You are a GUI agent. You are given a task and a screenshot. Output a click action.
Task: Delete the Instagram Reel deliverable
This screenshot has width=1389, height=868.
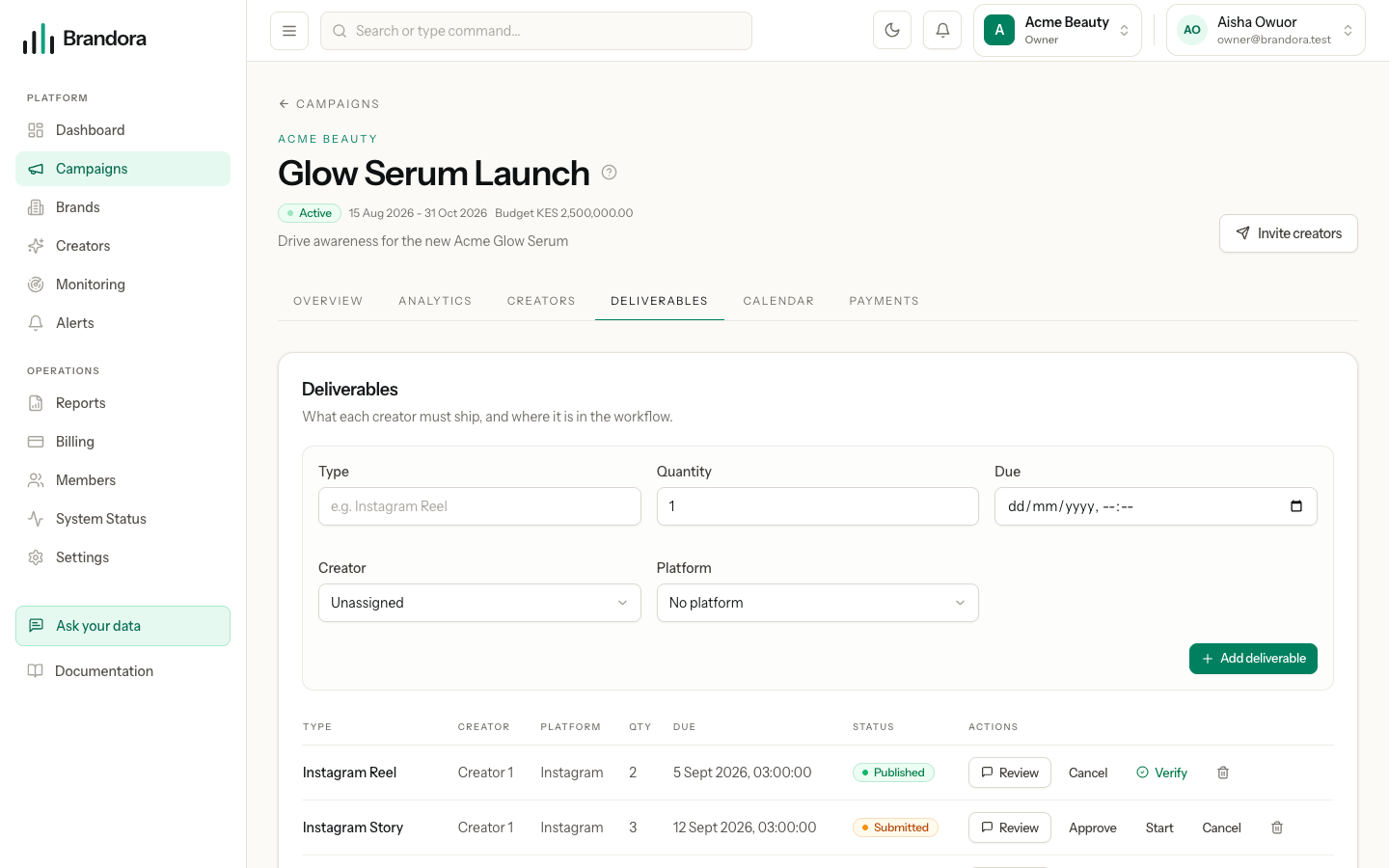1223,773
